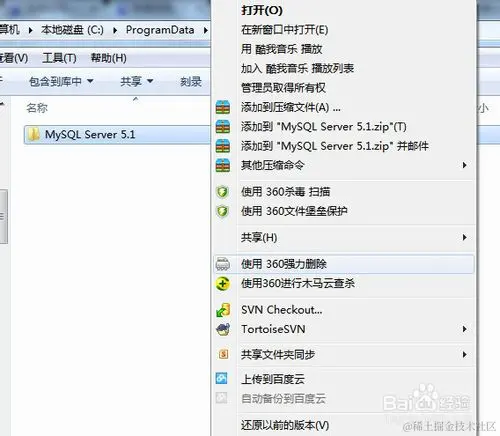Click the 上传到百度云 icon

tap(222, 379)
